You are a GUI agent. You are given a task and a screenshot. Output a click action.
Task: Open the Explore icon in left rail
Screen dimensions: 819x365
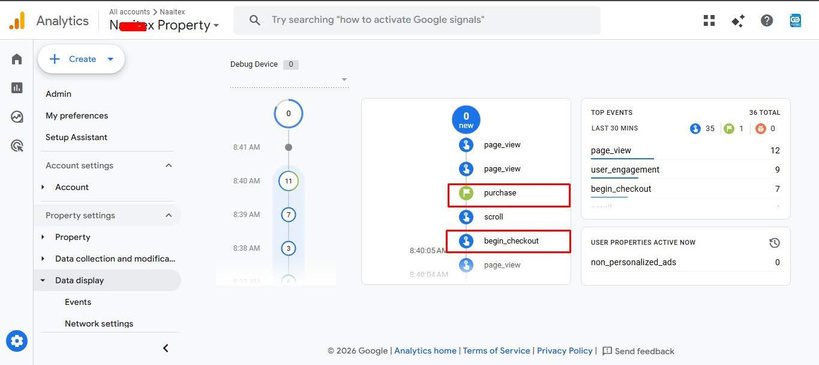[x=17, y=117]
